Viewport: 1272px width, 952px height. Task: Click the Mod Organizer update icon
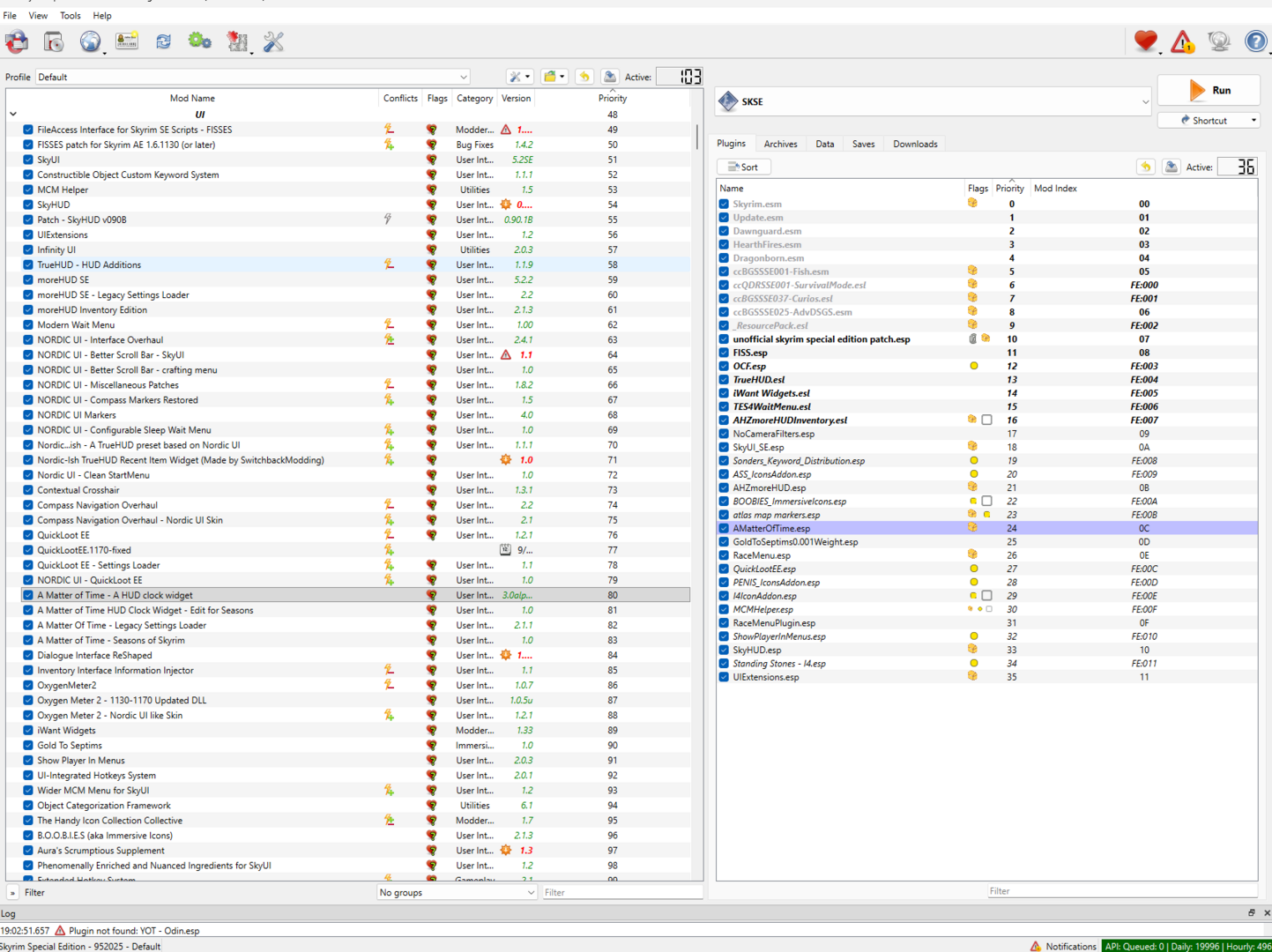pyautogui.click(x=1219, y=41)
